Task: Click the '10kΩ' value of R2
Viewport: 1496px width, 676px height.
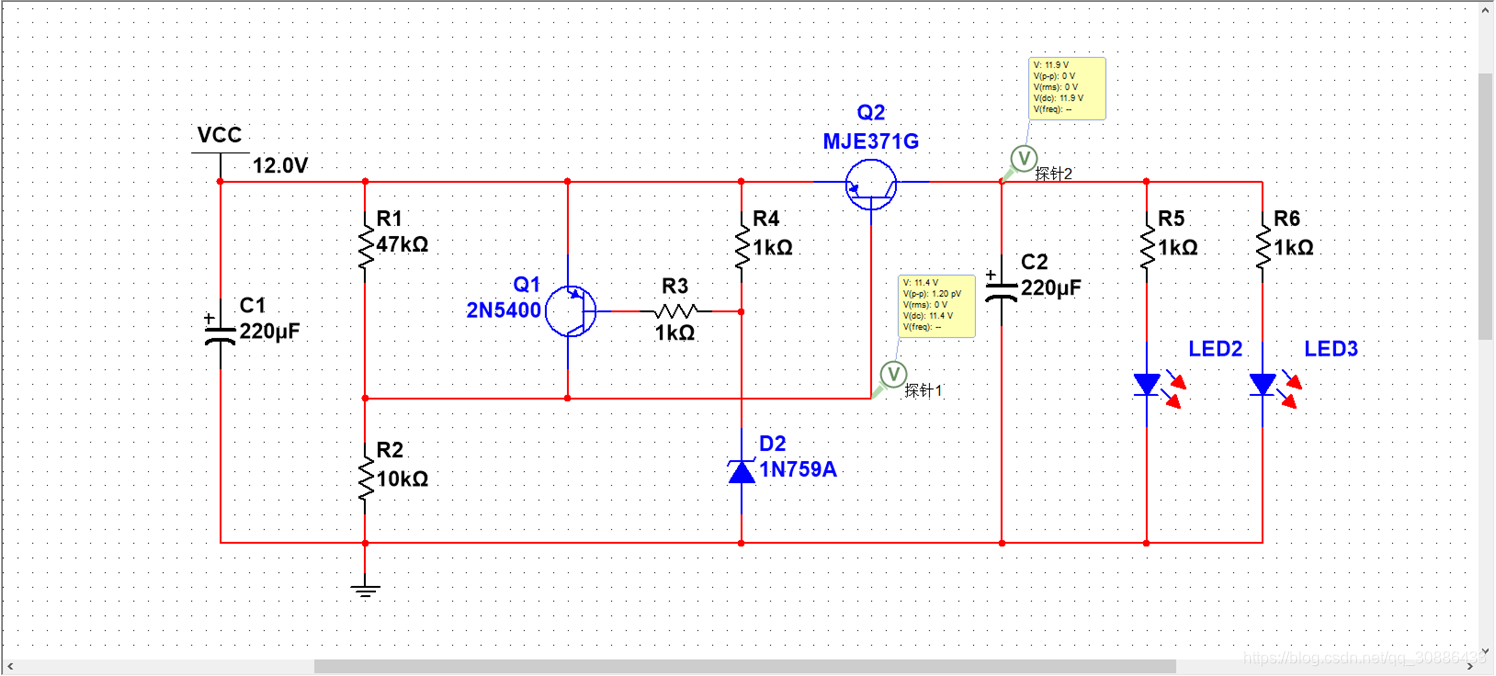Action: click(x=402, y=479)
